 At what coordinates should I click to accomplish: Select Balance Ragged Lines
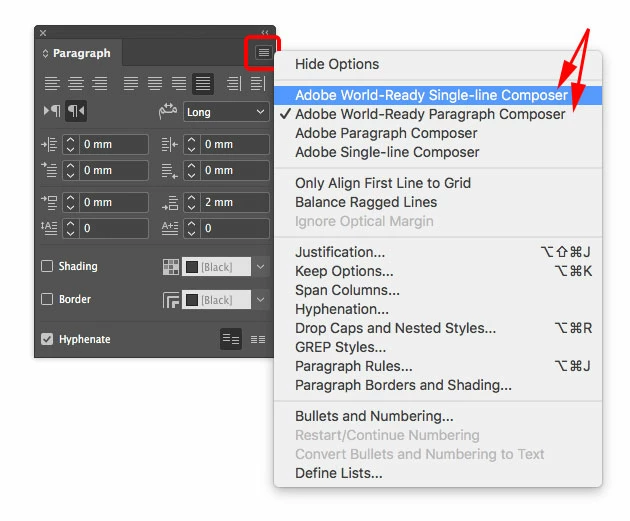438,202
